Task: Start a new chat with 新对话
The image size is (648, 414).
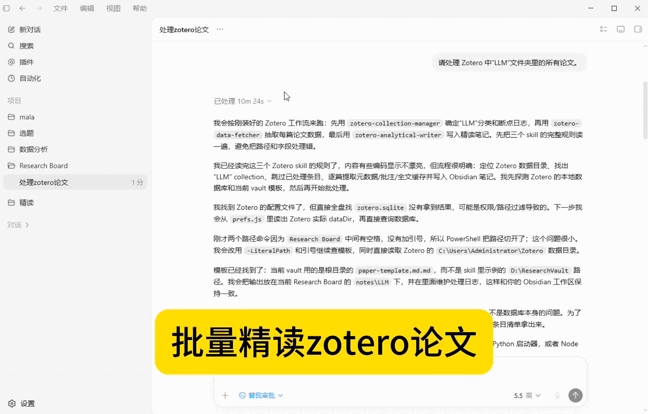Action: (x=24, y=29)
